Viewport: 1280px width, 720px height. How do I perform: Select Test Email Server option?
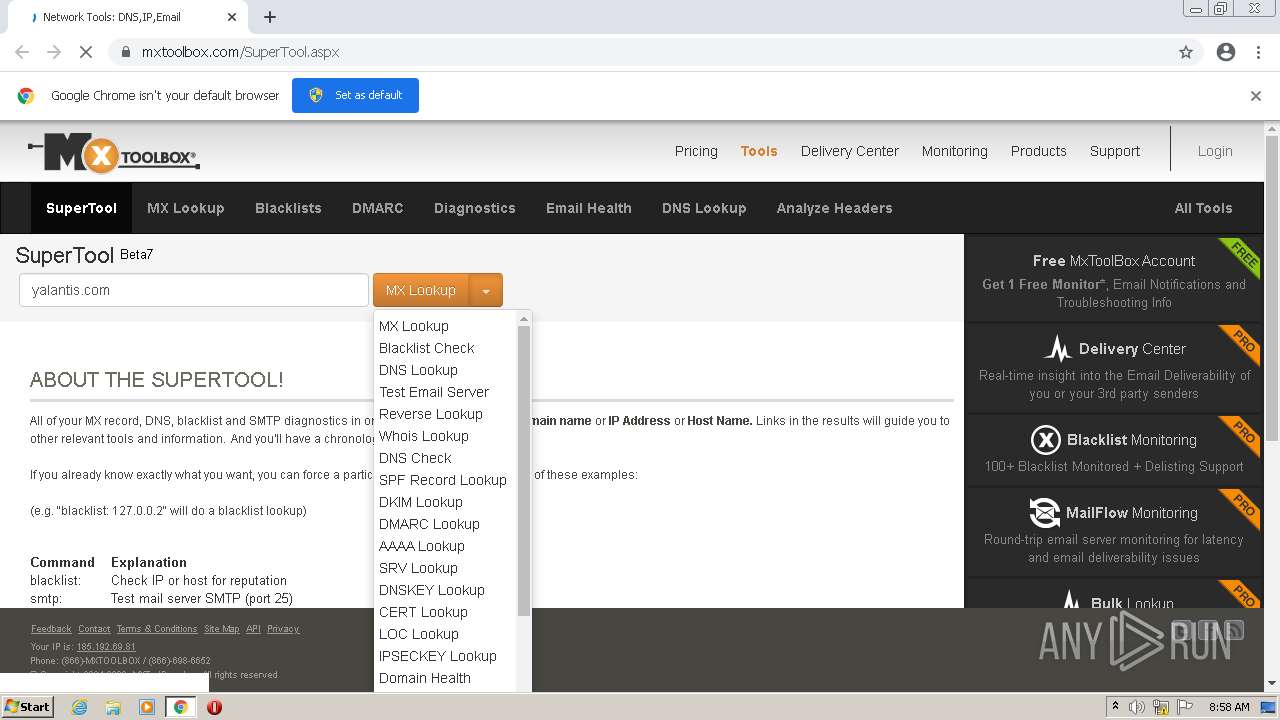point(434,392)
